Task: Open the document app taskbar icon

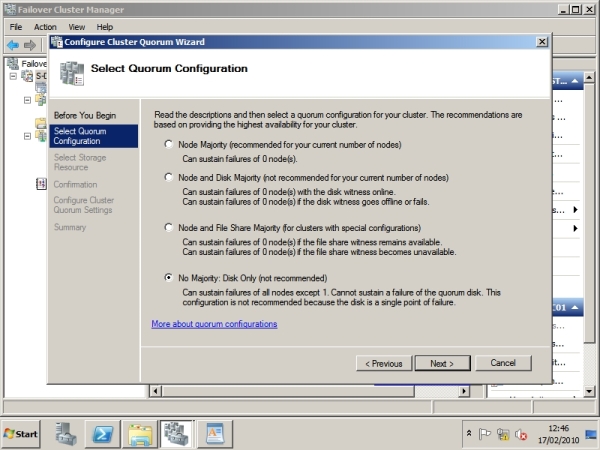Action: pos(215,434)
